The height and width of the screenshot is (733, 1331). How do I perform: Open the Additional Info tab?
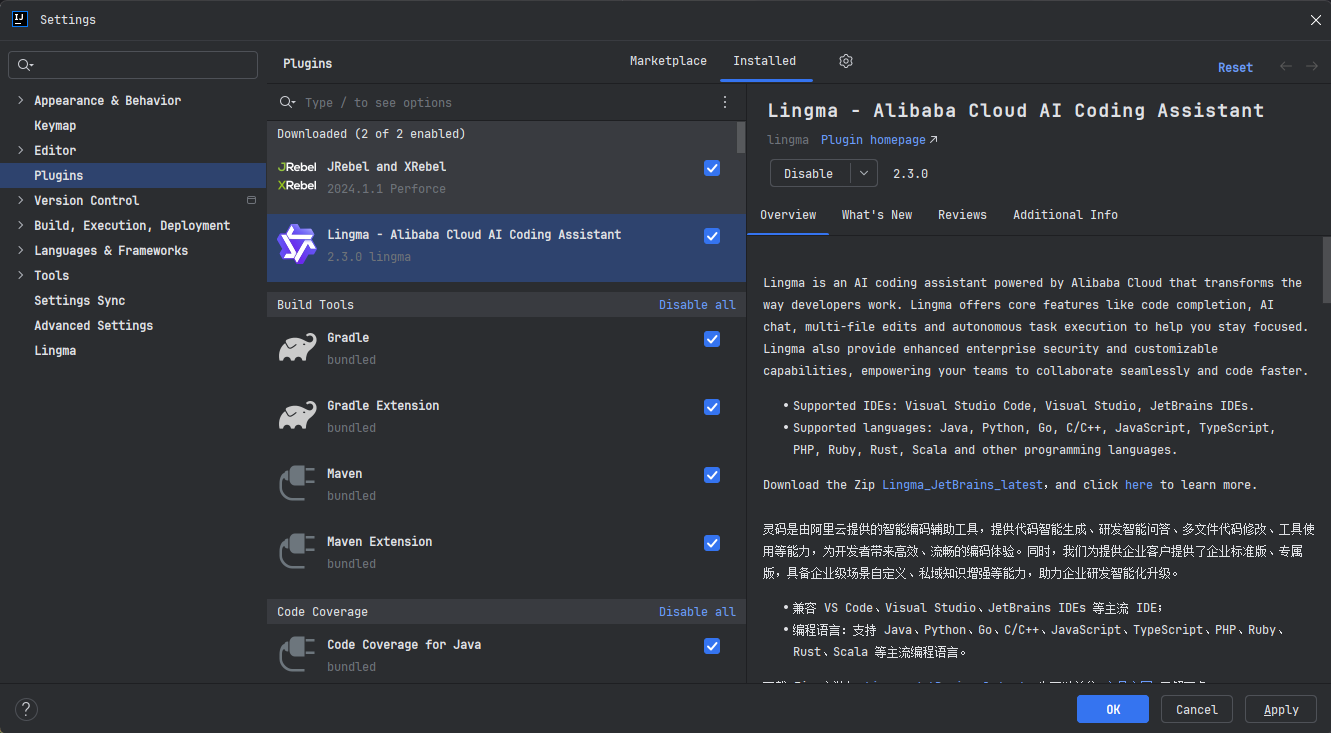click(1065, 215)
